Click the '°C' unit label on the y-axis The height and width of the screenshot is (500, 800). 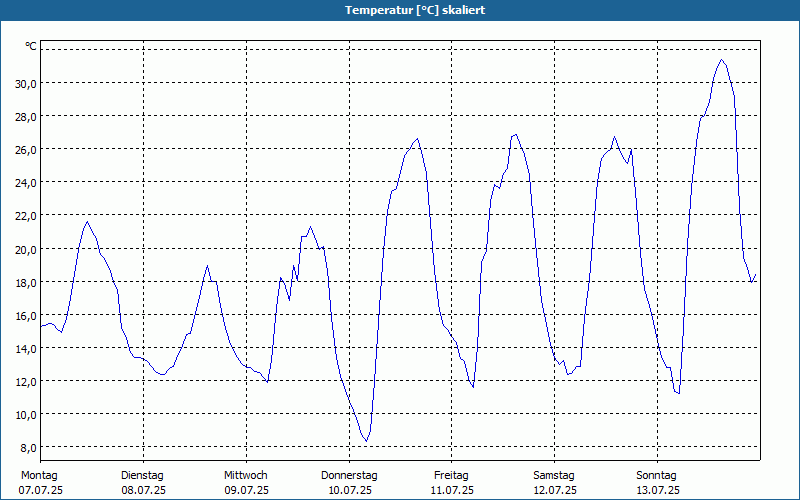pyautogui.click(x=31, y=46)
